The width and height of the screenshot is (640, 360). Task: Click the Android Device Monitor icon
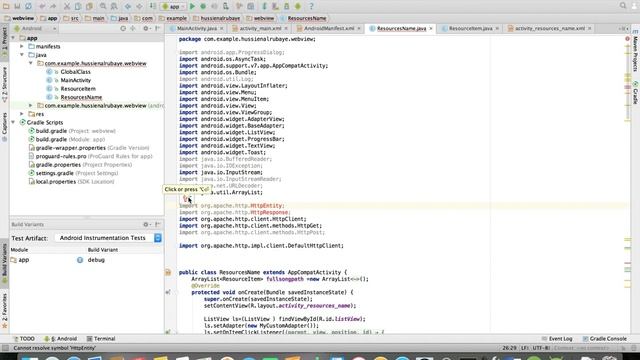click(x=298, y=6)
